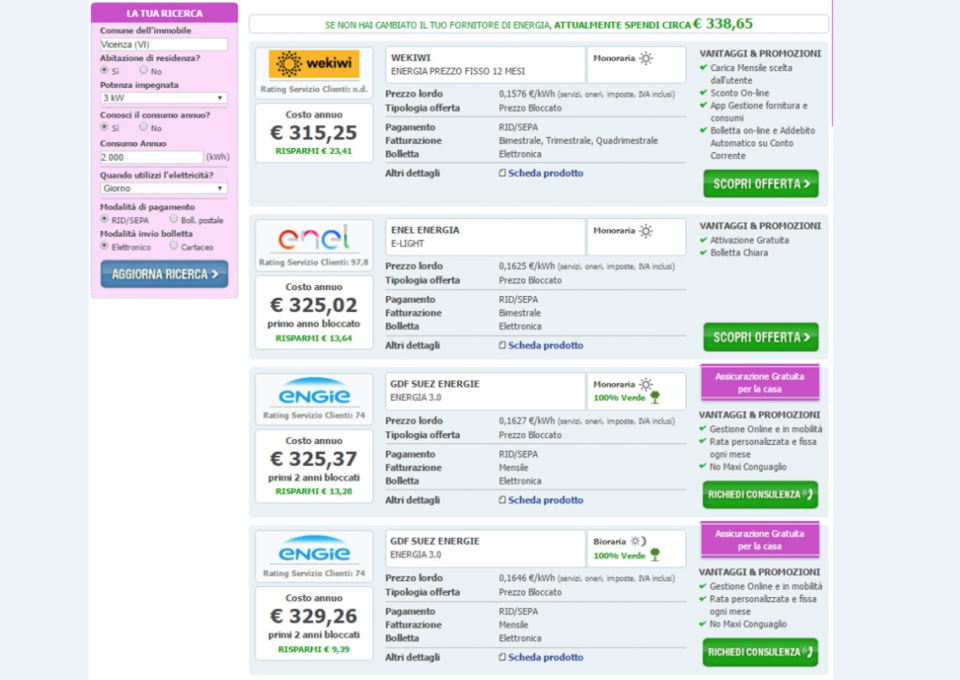The height and width of the screenshot is (680, 960).
Task: Open Scheda prodotto link for Wekiwi
Action: (546, 173)
